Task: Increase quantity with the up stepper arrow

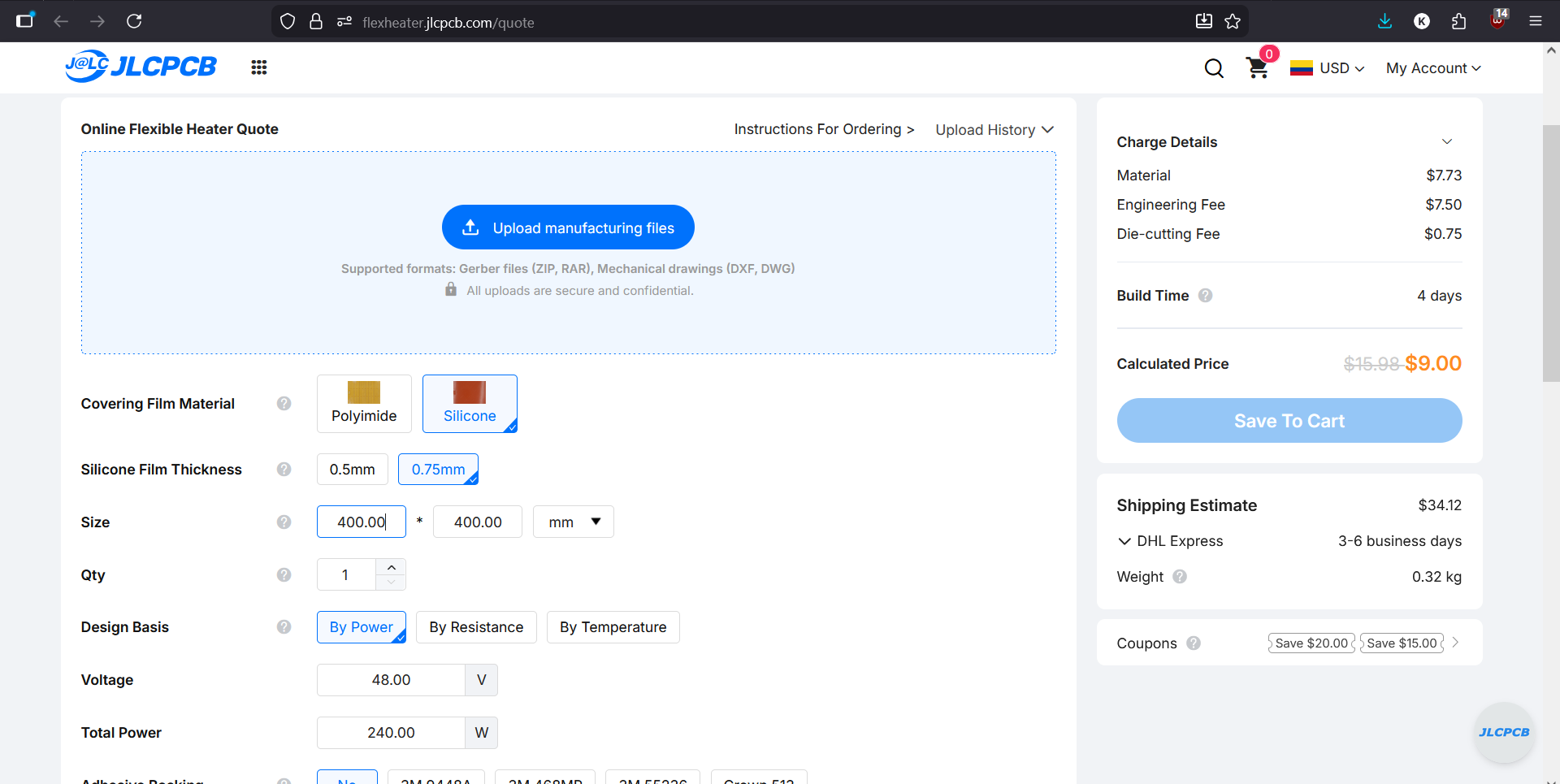Action: (x=392, y=567)
